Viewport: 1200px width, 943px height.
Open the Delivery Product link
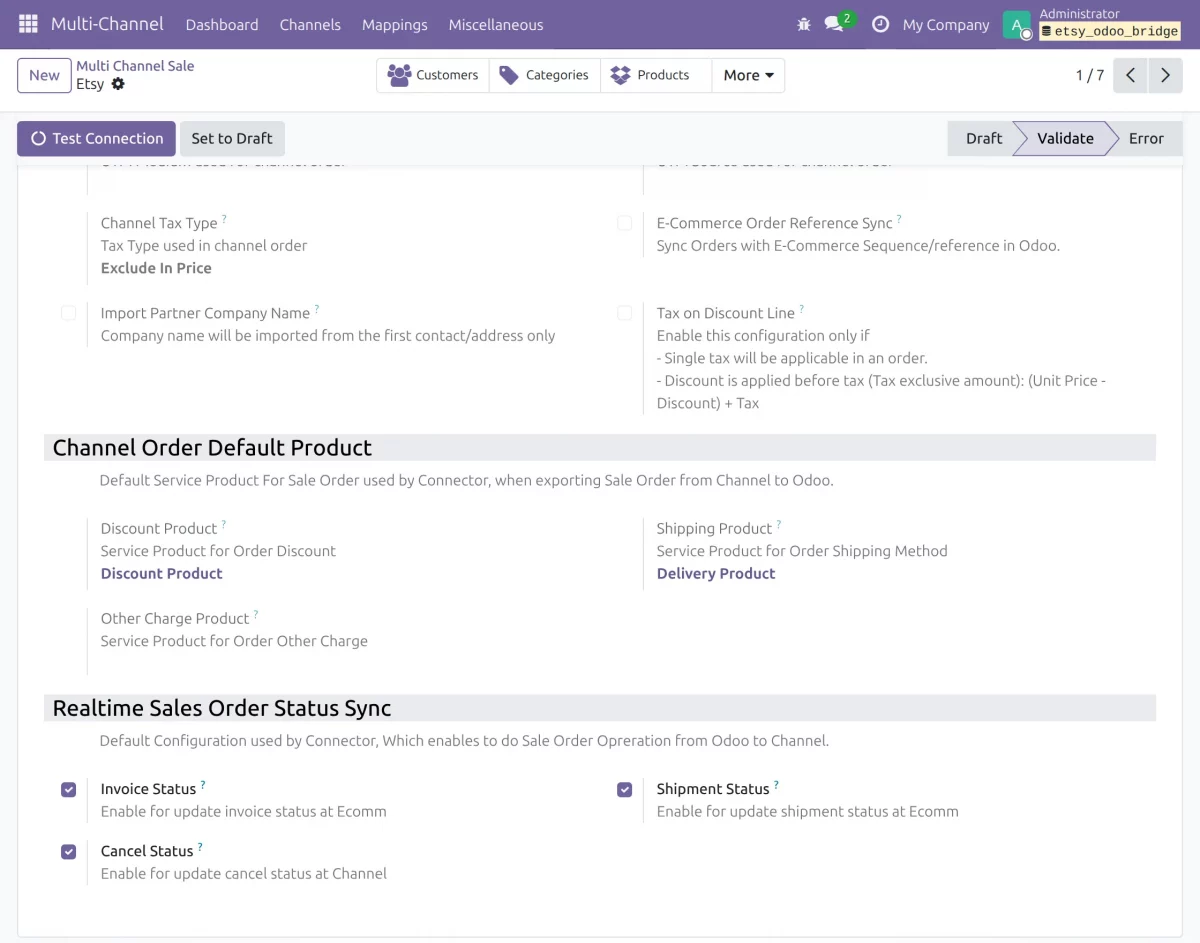(x=716, y=573)
